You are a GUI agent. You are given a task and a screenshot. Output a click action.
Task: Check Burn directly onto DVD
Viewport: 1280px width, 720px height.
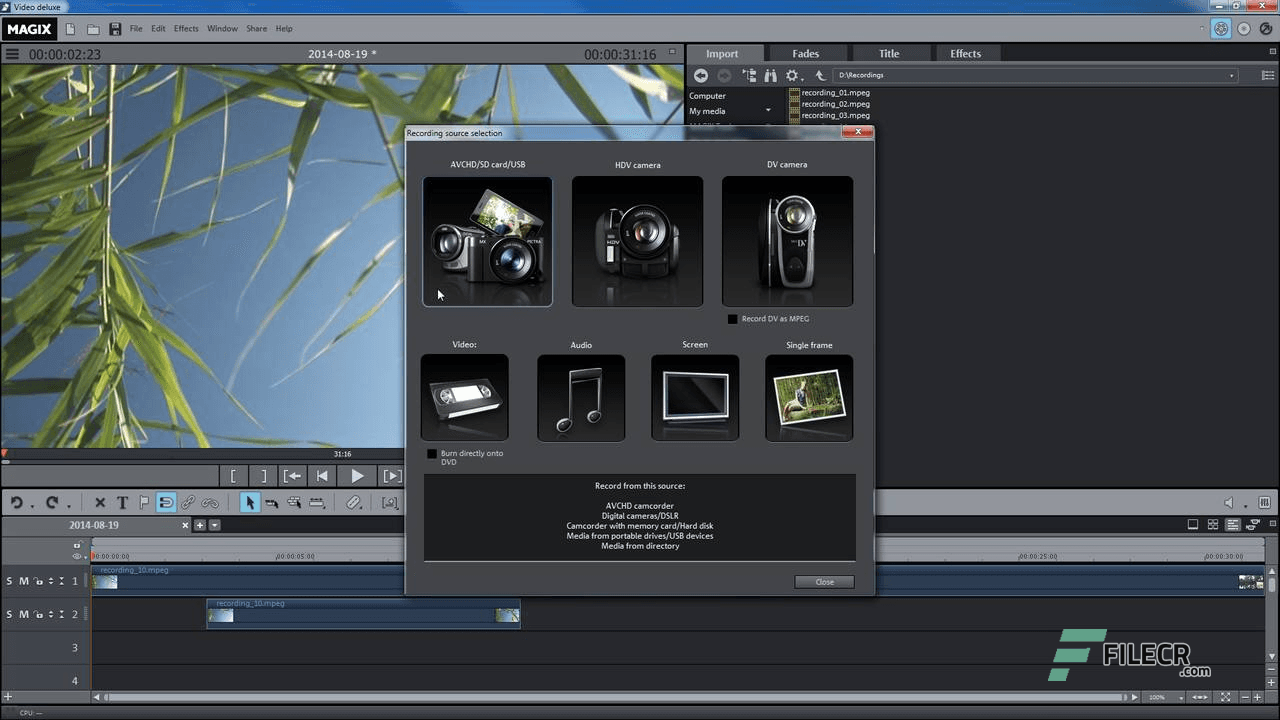click(432, 453)
